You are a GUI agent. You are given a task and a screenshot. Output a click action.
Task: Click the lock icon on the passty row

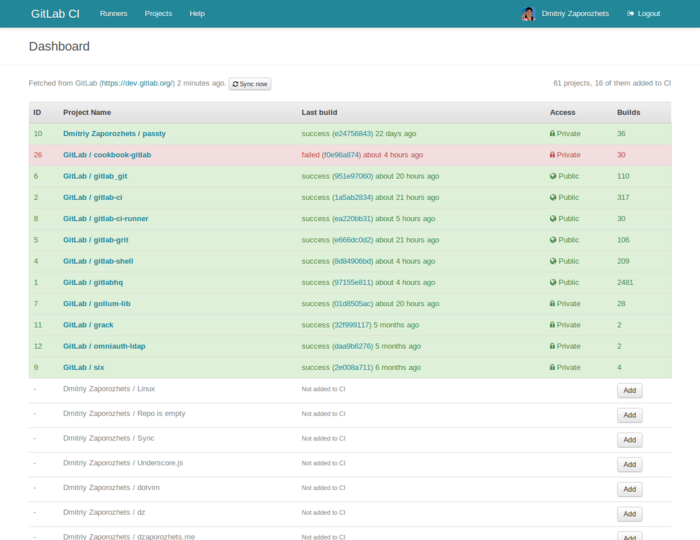tap(552, 133)
